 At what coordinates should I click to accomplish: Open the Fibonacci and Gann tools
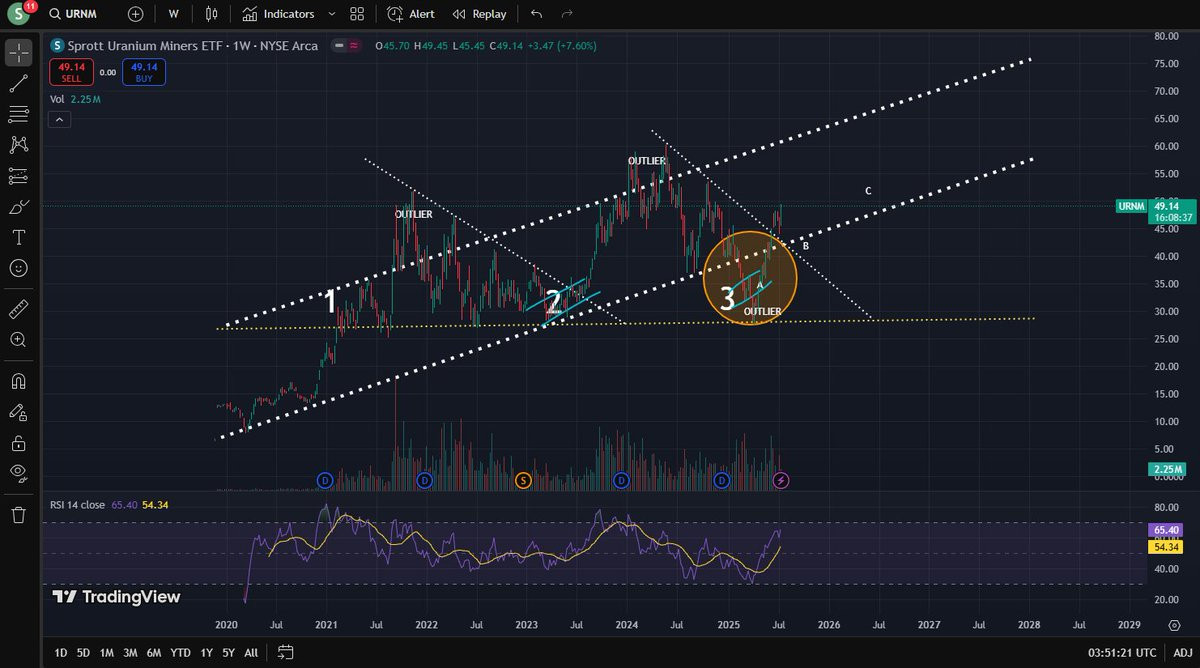pyautogui.click(x=18, y=114)
